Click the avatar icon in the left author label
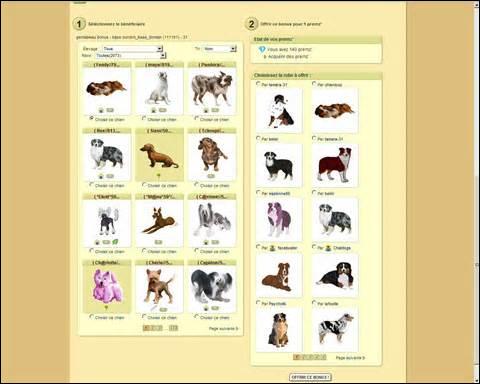This screenshot has height=384, width=480. click(272, 248)
